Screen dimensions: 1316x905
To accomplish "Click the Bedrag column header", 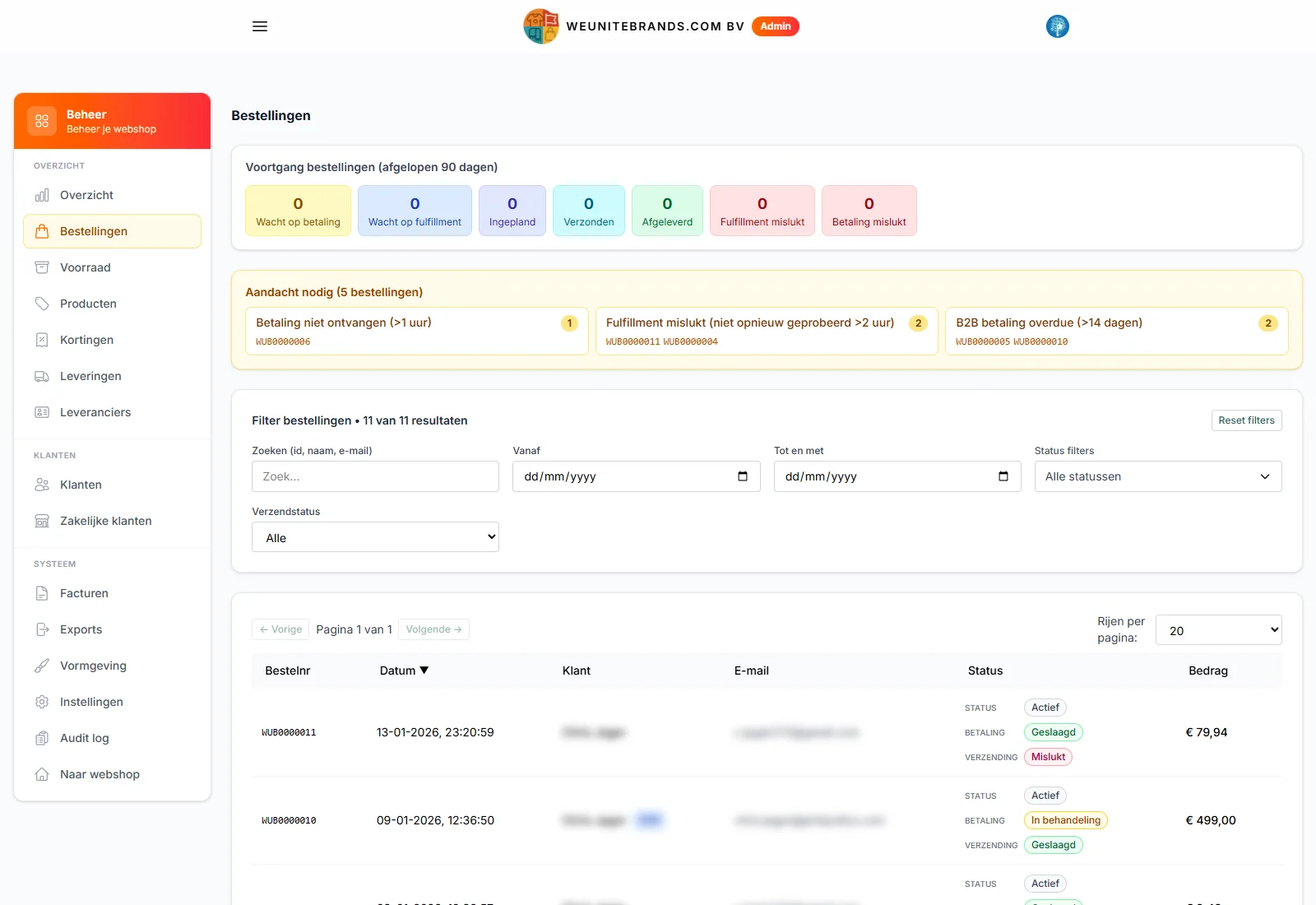I will 1208,671.
